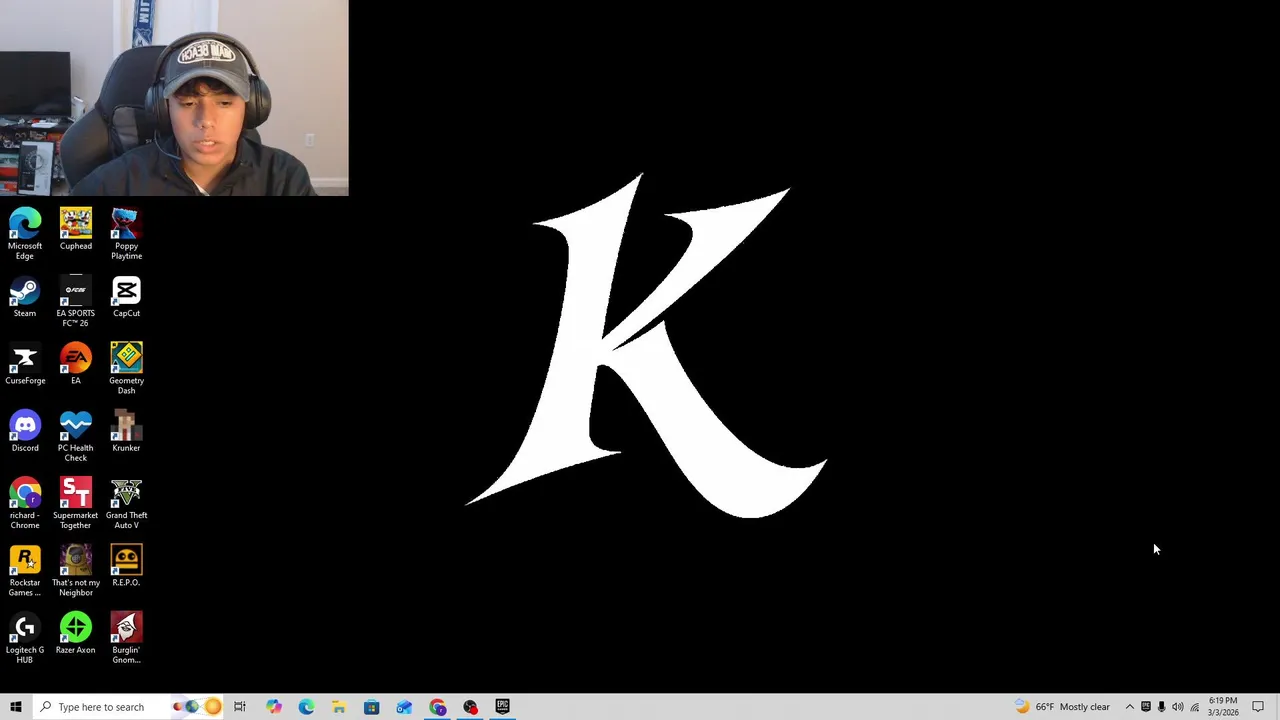Click the Razer Axon desktop icon
This screenshot has height=720, width=1280.
[x=76, y=633]
